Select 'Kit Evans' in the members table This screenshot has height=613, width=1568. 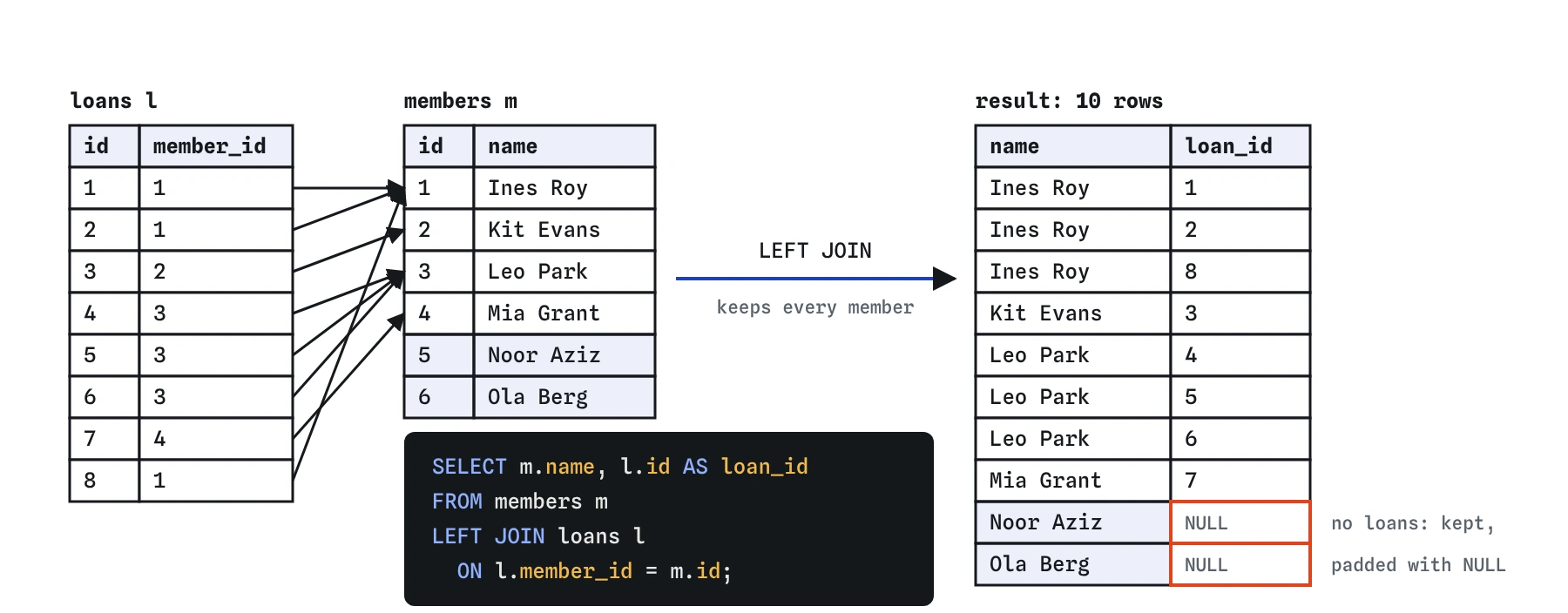tap(564, 230)
